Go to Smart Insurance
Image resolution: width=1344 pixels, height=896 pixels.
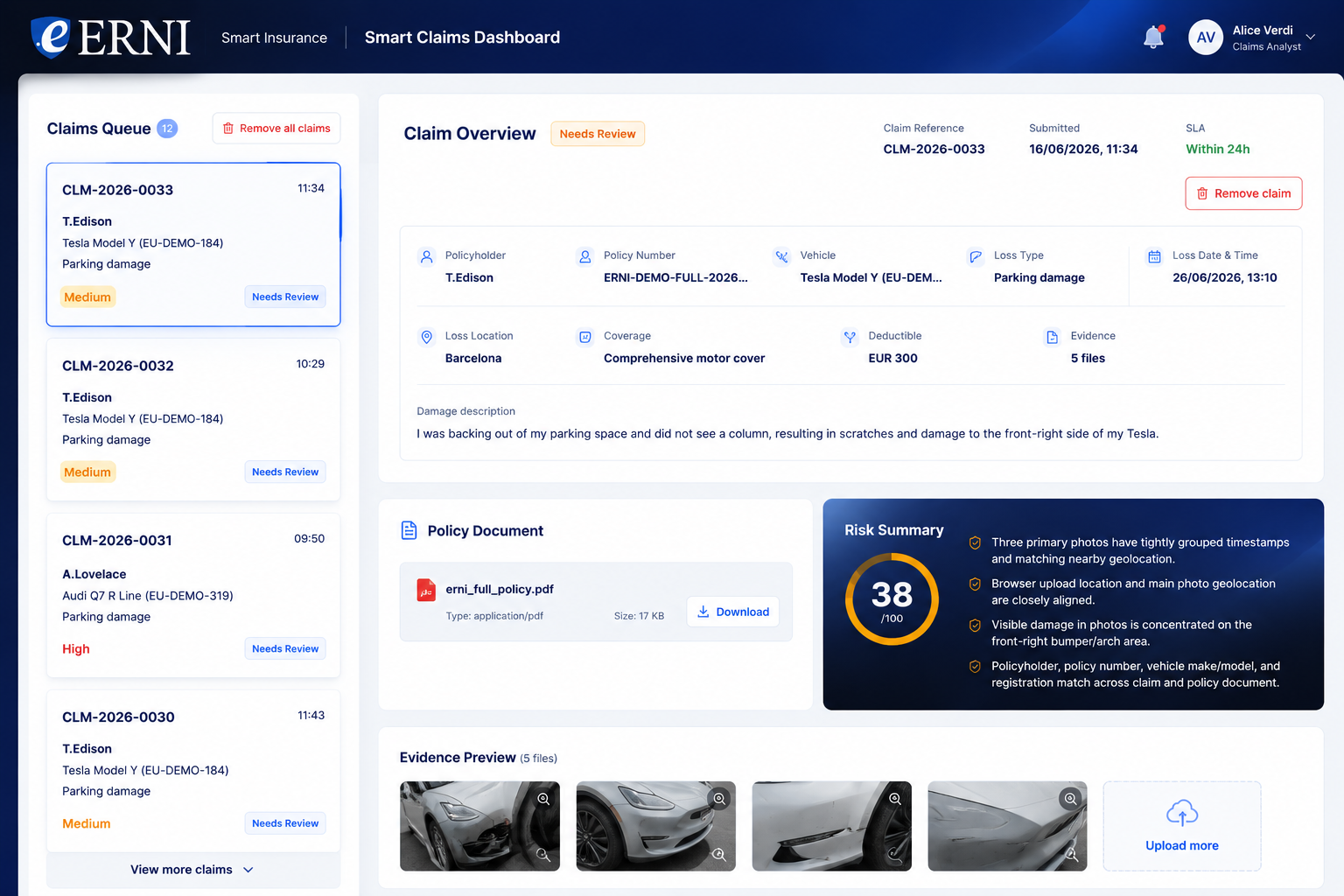[274, 38]
